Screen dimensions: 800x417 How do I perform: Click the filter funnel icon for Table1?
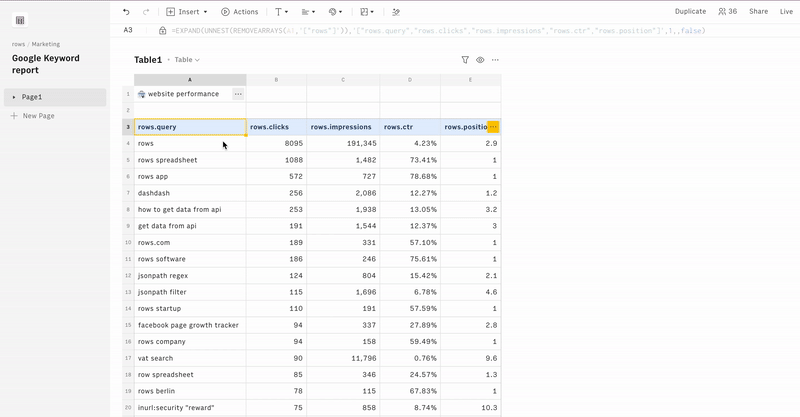[465, 60]
